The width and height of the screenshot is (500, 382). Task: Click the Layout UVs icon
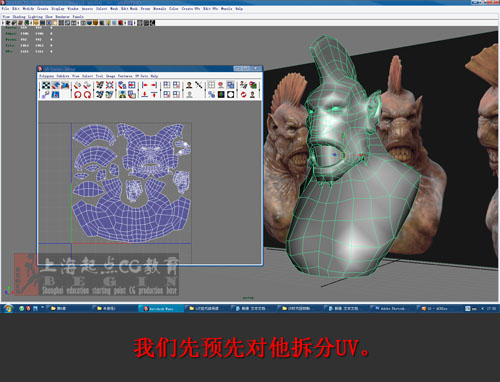[x=122, y=85]
